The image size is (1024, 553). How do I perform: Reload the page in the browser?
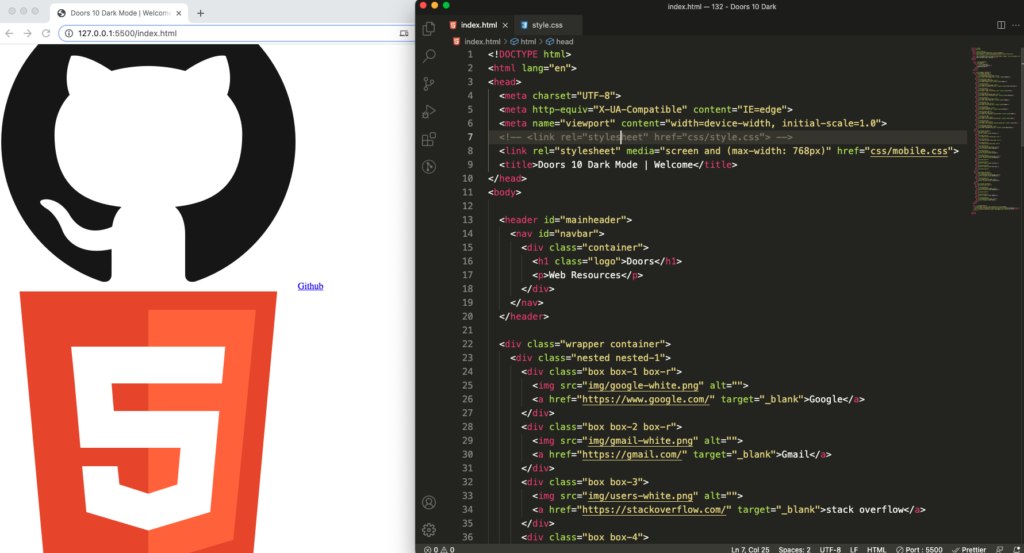(x=46, y=33)
